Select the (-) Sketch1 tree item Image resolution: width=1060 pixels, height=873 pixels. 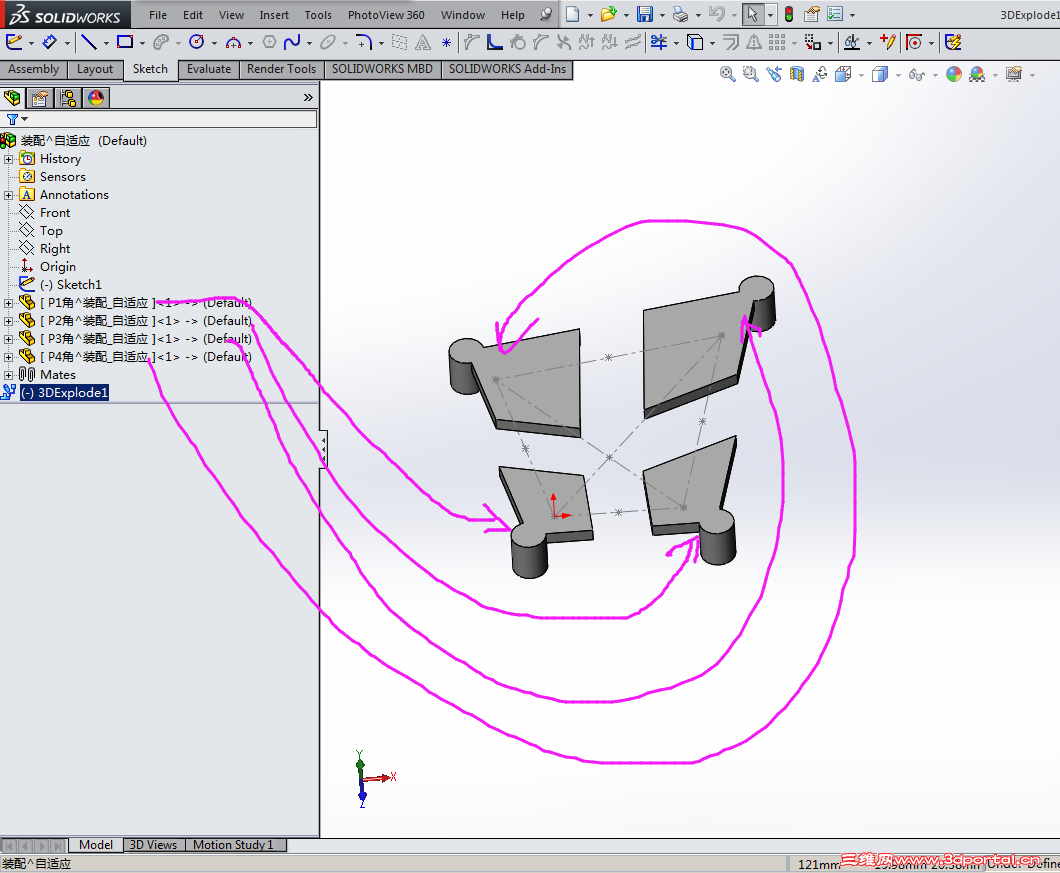point(70,285)
